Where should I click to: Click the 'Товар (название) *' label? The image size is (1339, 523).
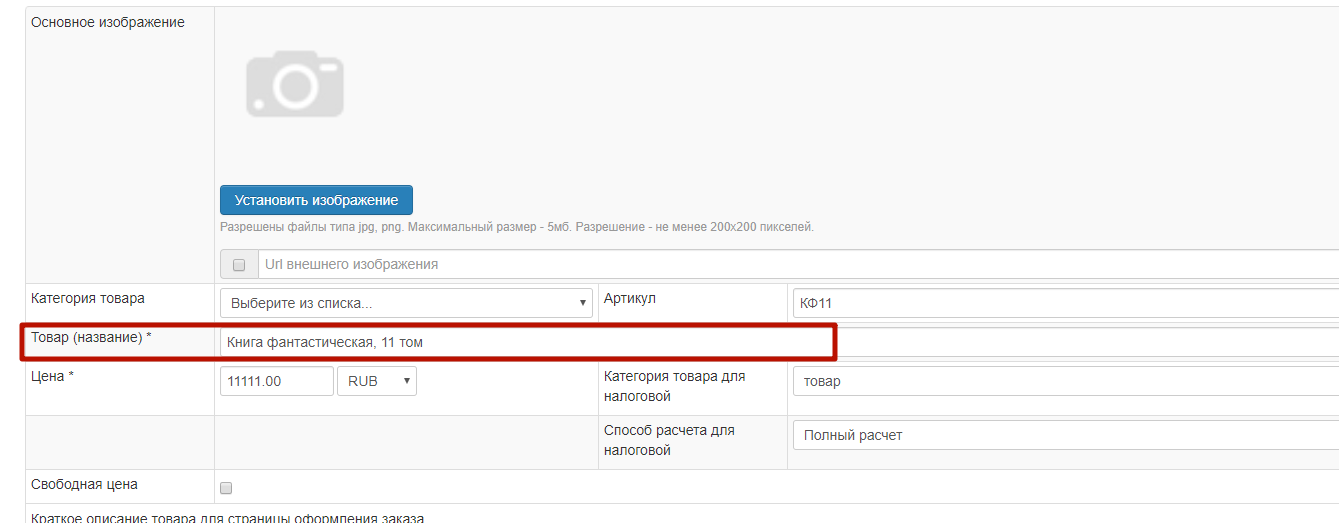click(x=91, y=338)
